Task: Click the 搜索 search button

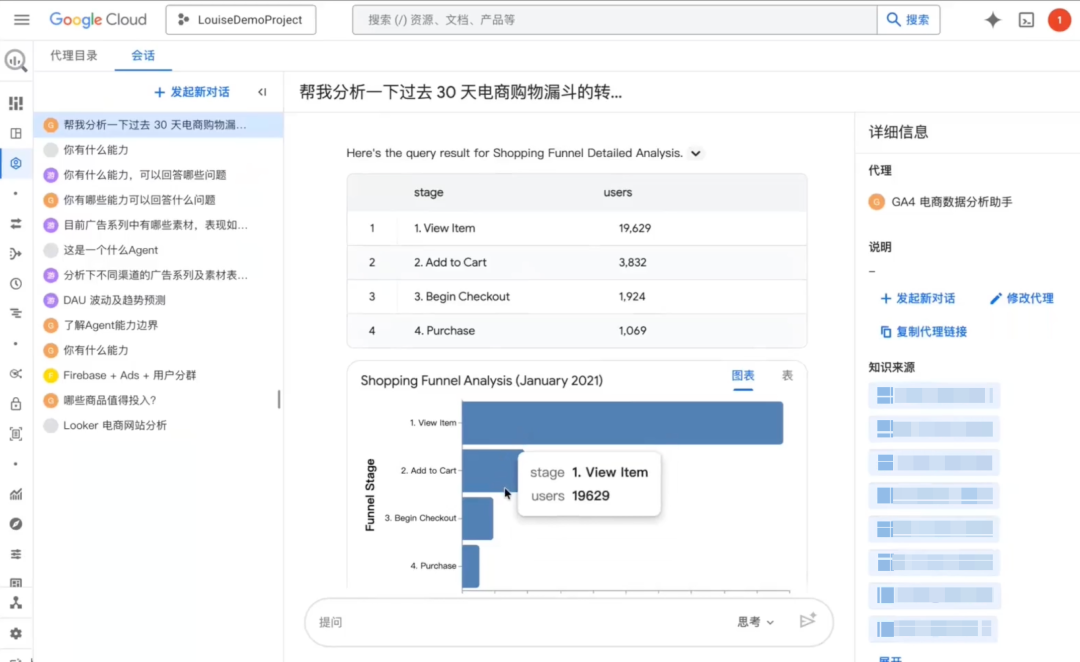Action: 908,20
